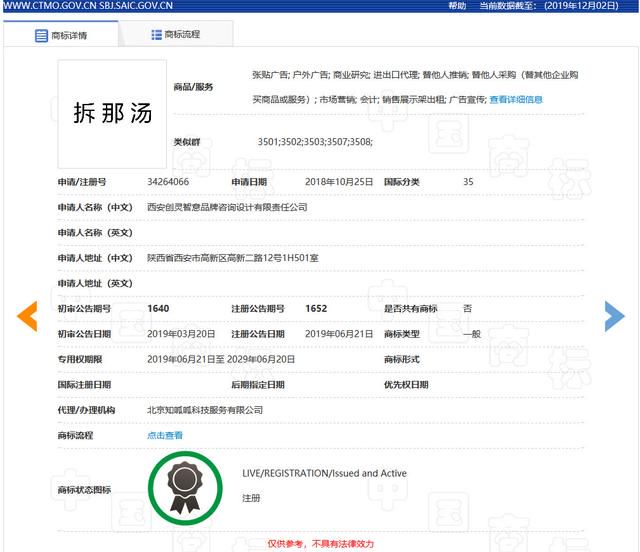Select registration announcement date 2019年06月21日
The height and width of the screenshot is (552, 640).
tap(339, 334)
